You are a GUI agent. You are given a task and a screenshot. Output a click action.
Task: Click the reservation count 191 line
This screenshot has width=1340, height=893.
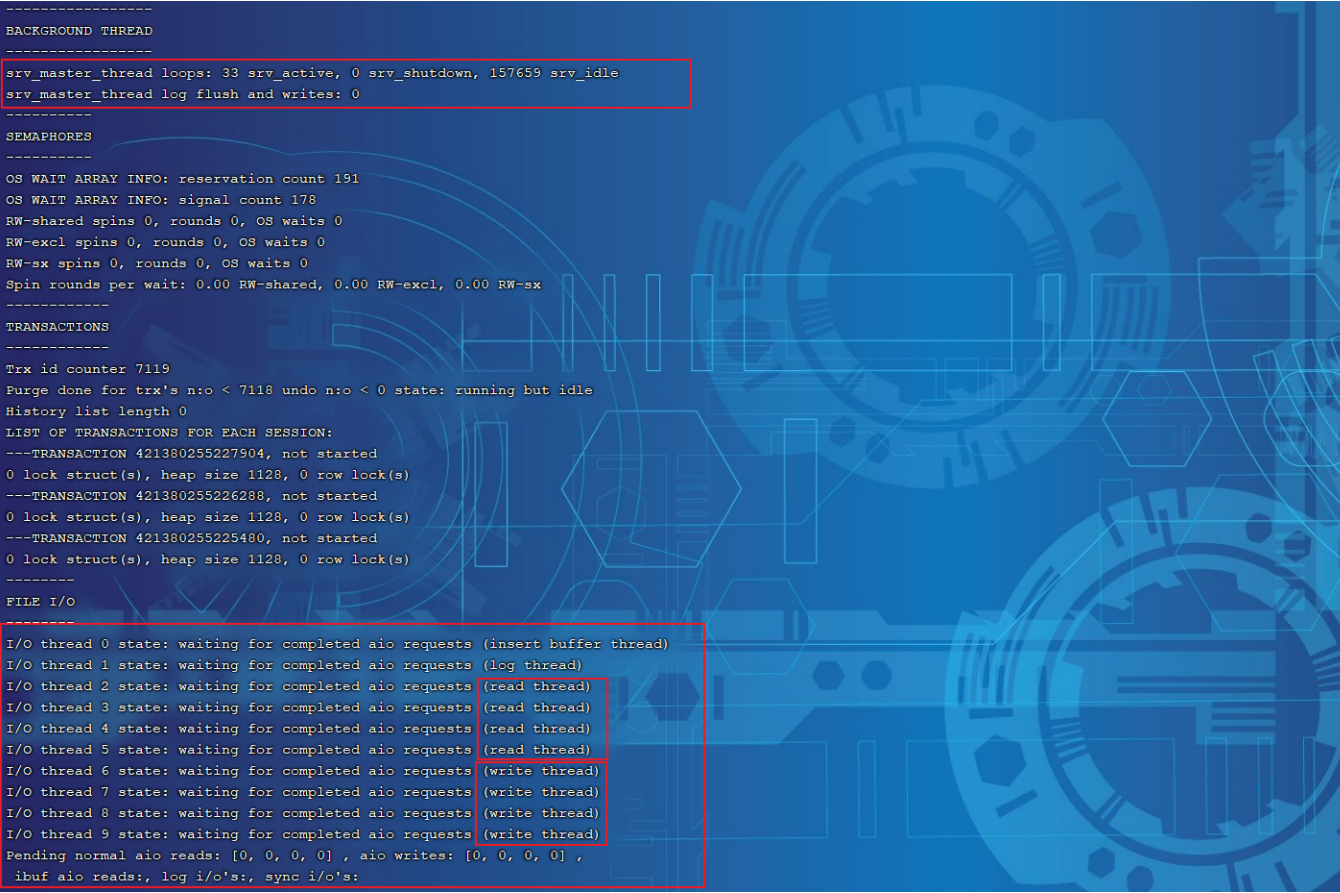(x=182, y=179)
